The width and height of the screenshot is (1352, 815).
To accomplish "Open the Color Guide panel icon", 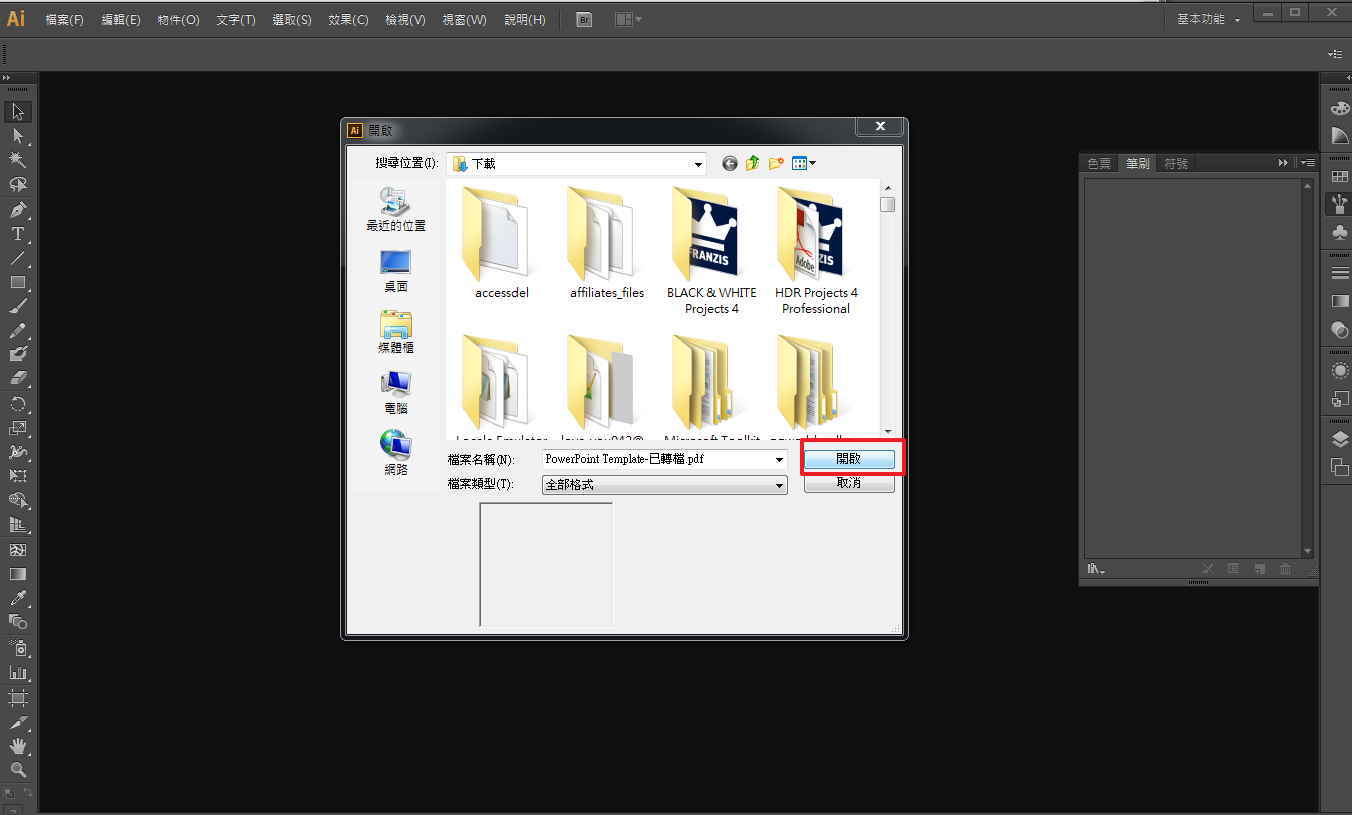I will click(x=1340, y=135).
